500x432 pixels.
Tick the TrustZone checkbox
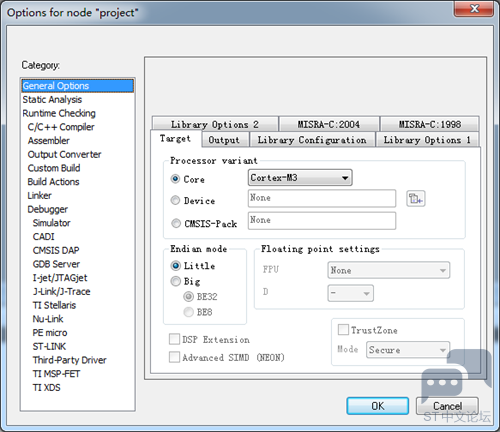pos(343,330)
